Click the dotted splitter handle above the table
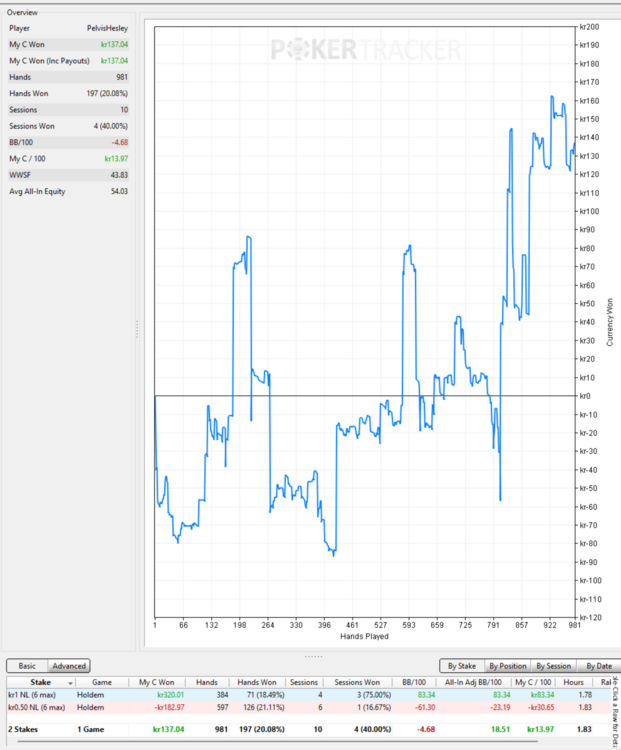This screenshot has width=621, height=750. 313,656
